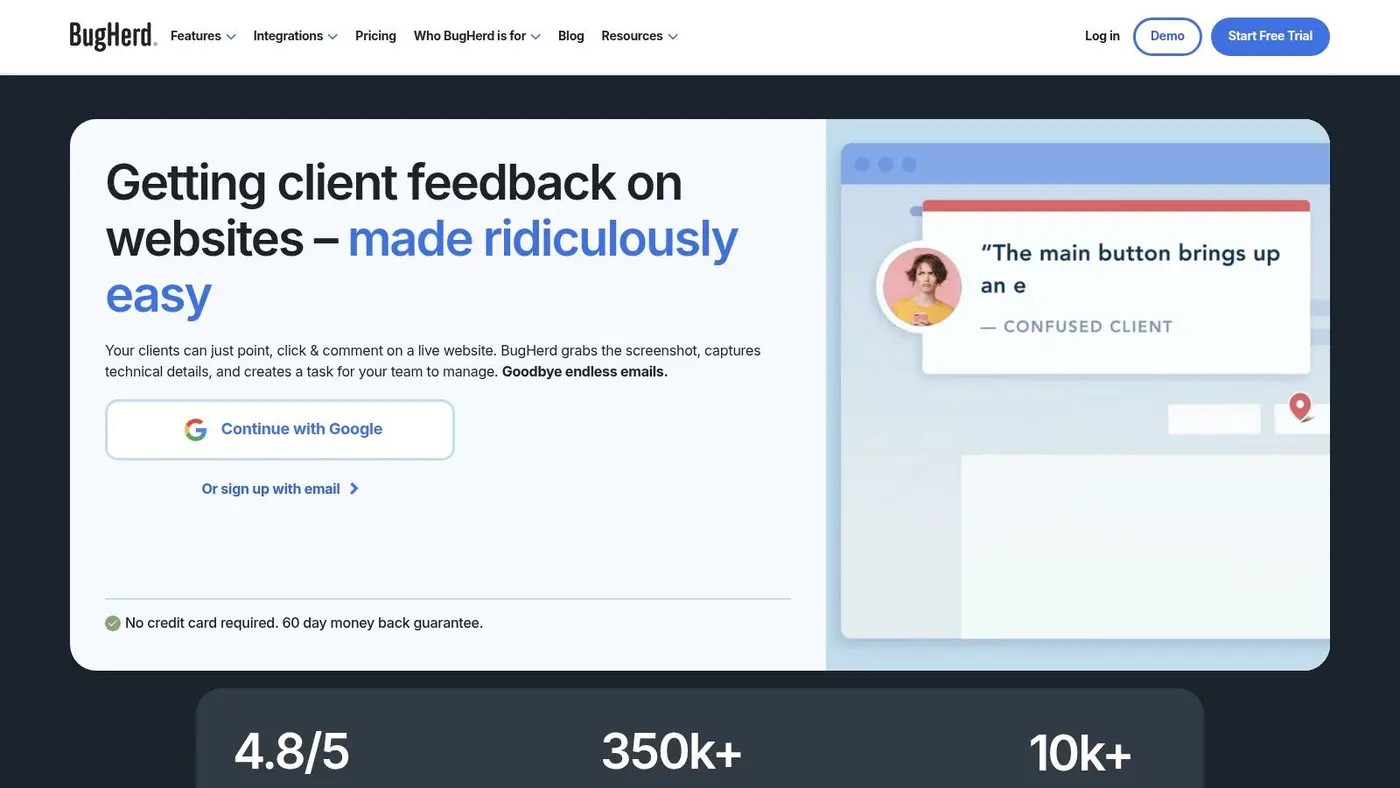
Task: Click the quote 'The main button brings up'
Action: [1131, 253]
